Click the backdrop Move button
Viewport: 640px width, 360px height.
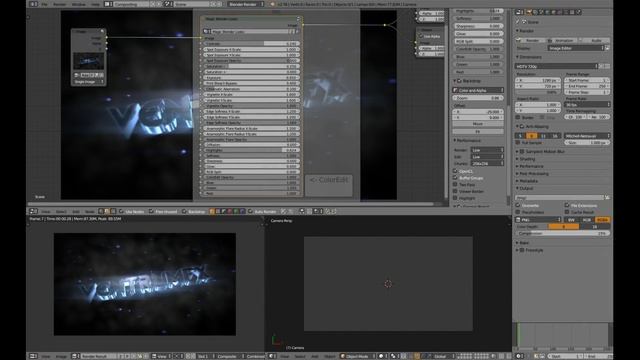tap(478, 124)
